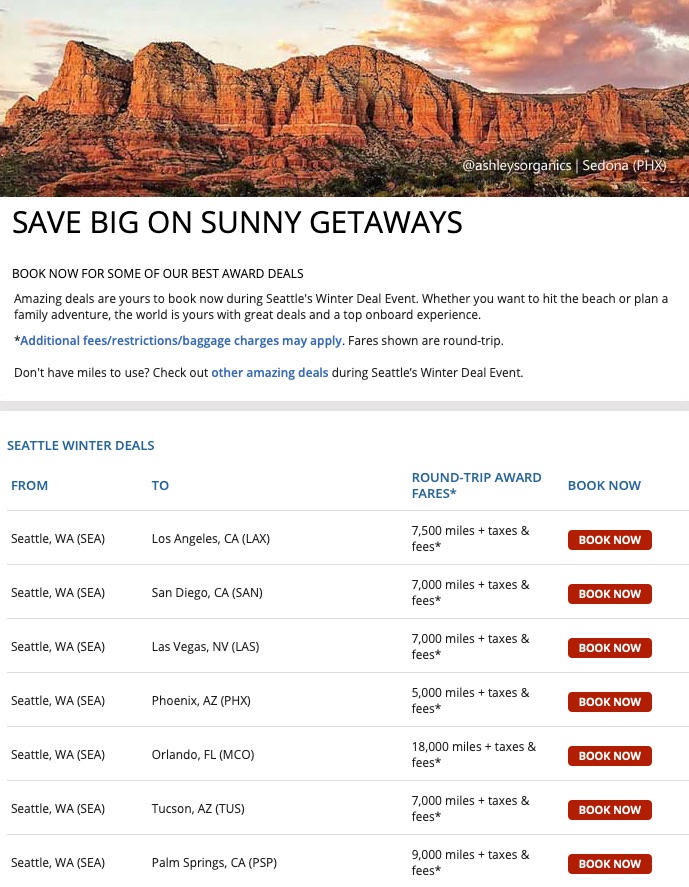Viewport: 689px width, 887px height.
Task: Click the @ashleysorganics photo credit caption
Action: 564,165
